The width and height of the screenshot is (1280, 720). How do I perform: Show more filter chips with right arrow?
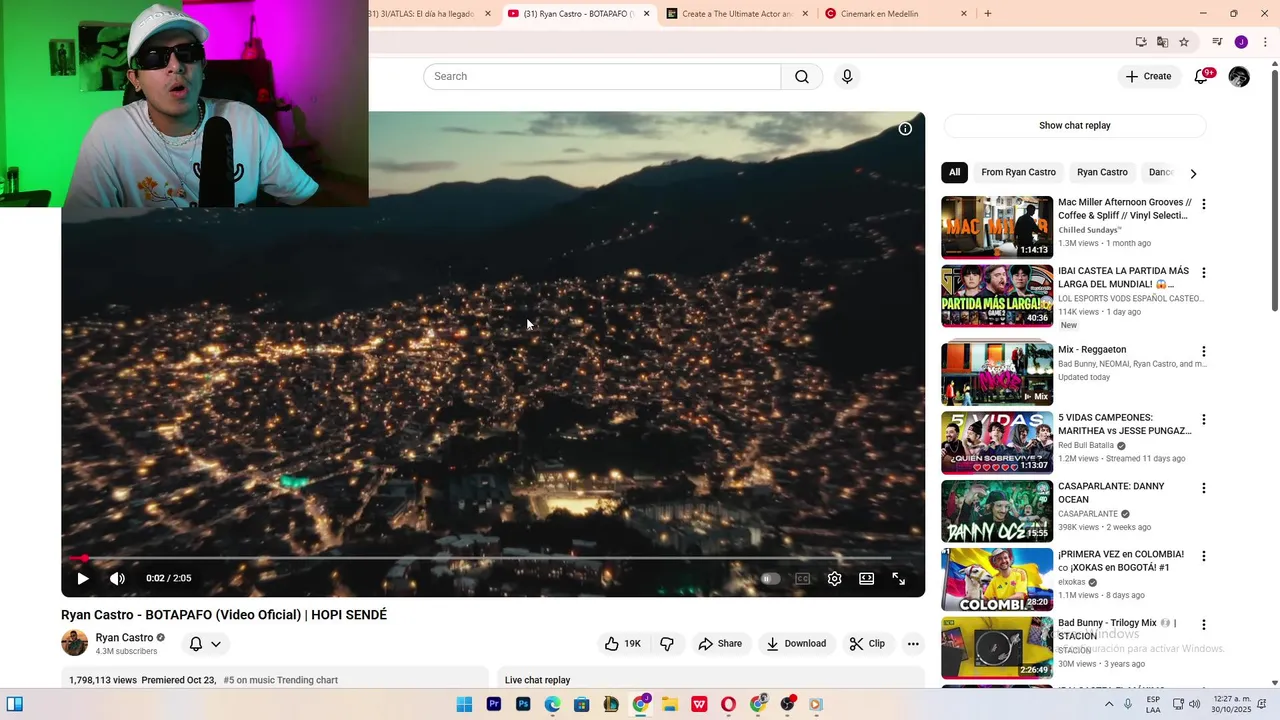(x=1193, y=173)
